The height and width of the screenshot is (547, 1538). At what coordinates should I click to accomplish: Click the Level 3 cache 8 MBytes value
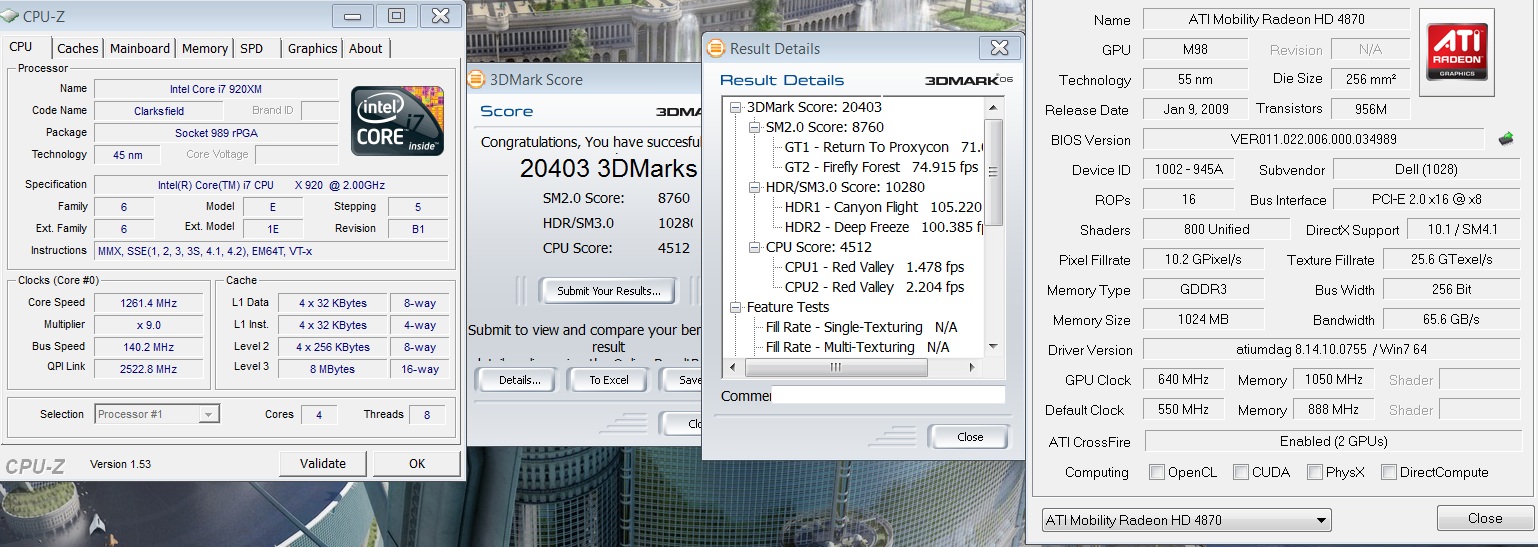point(332,368)
